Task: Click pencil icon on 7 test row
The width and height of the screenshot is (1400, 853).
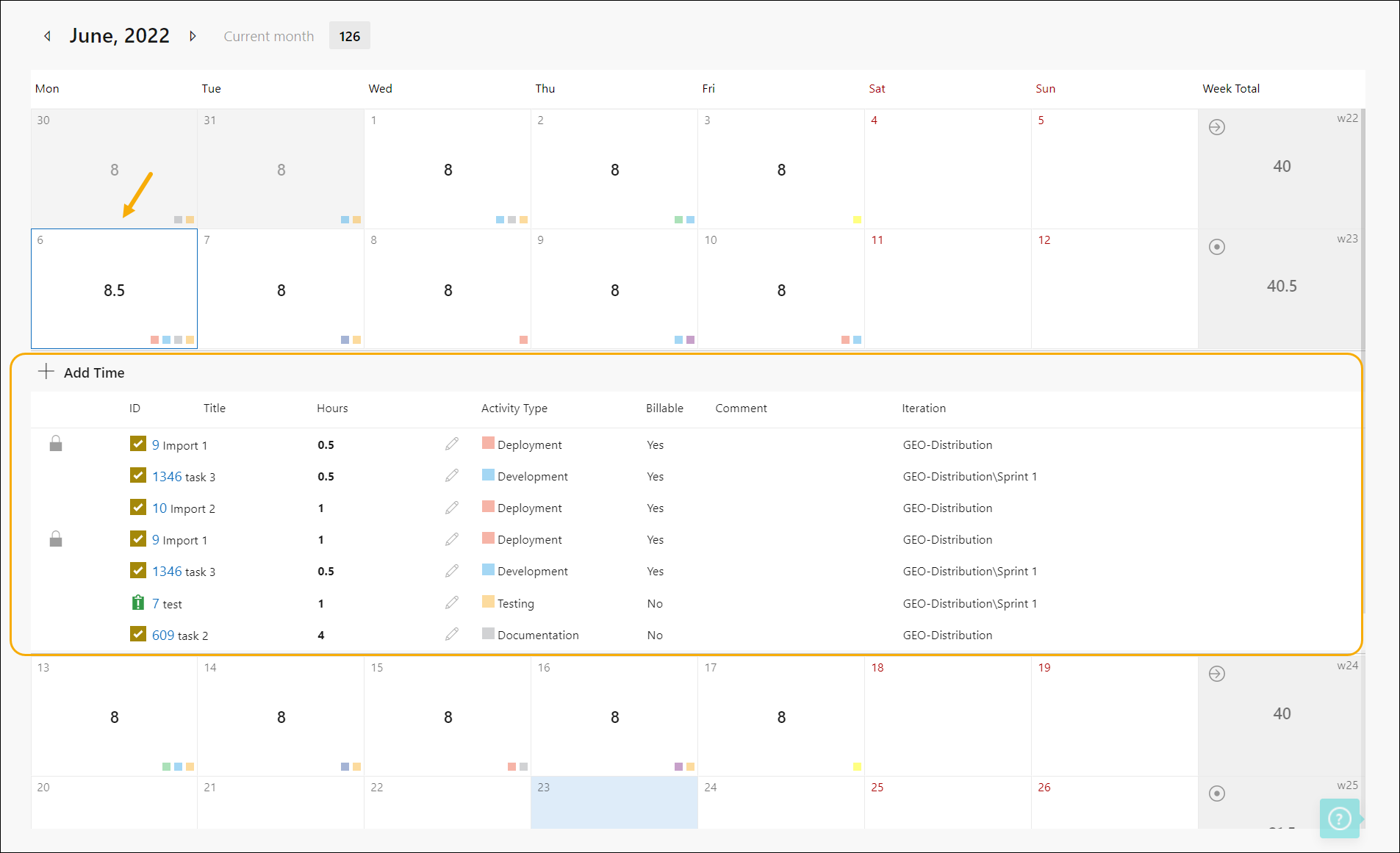Action: (452, 602)
